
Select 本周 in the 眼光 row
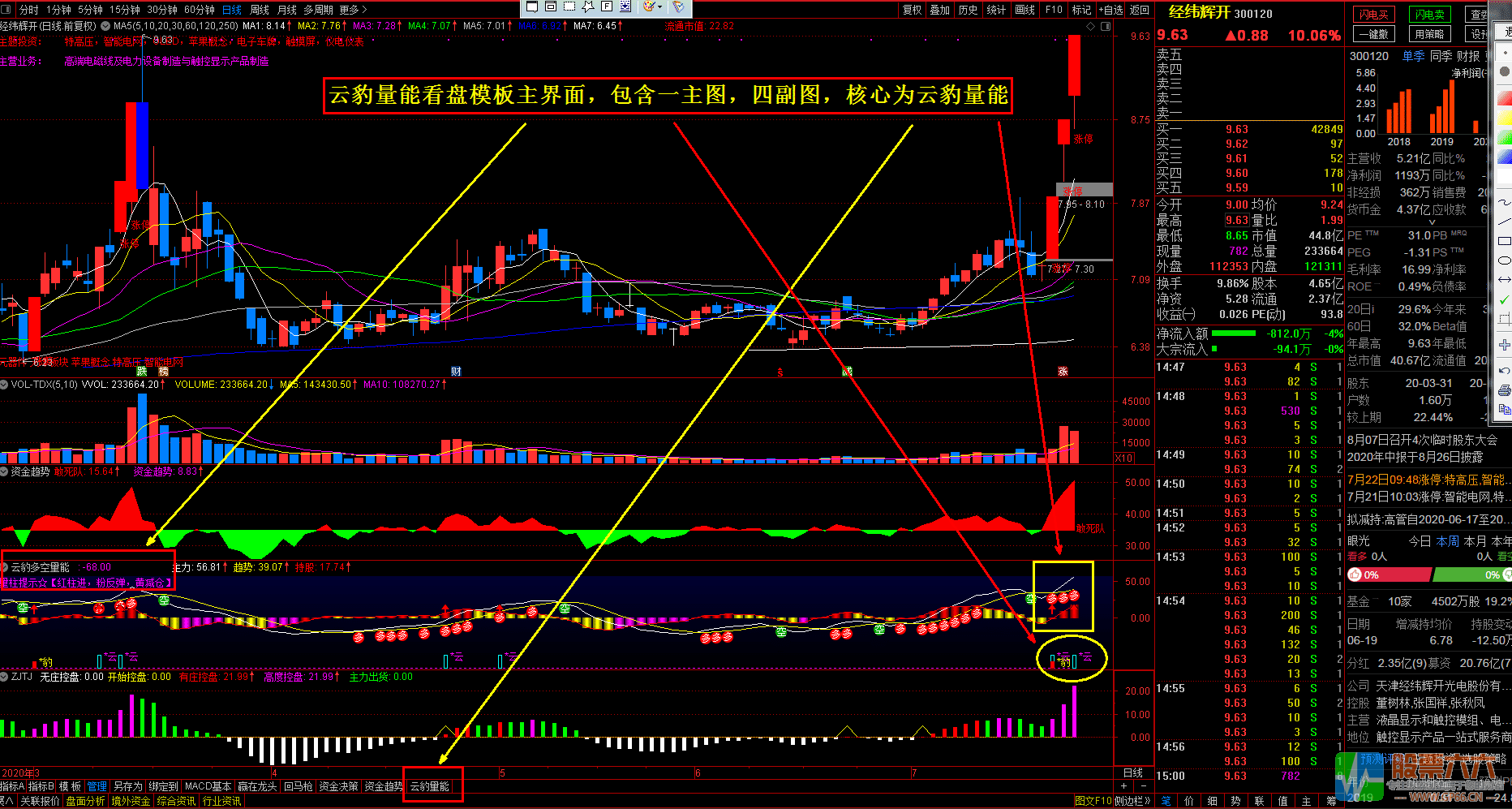(1448, 540)
